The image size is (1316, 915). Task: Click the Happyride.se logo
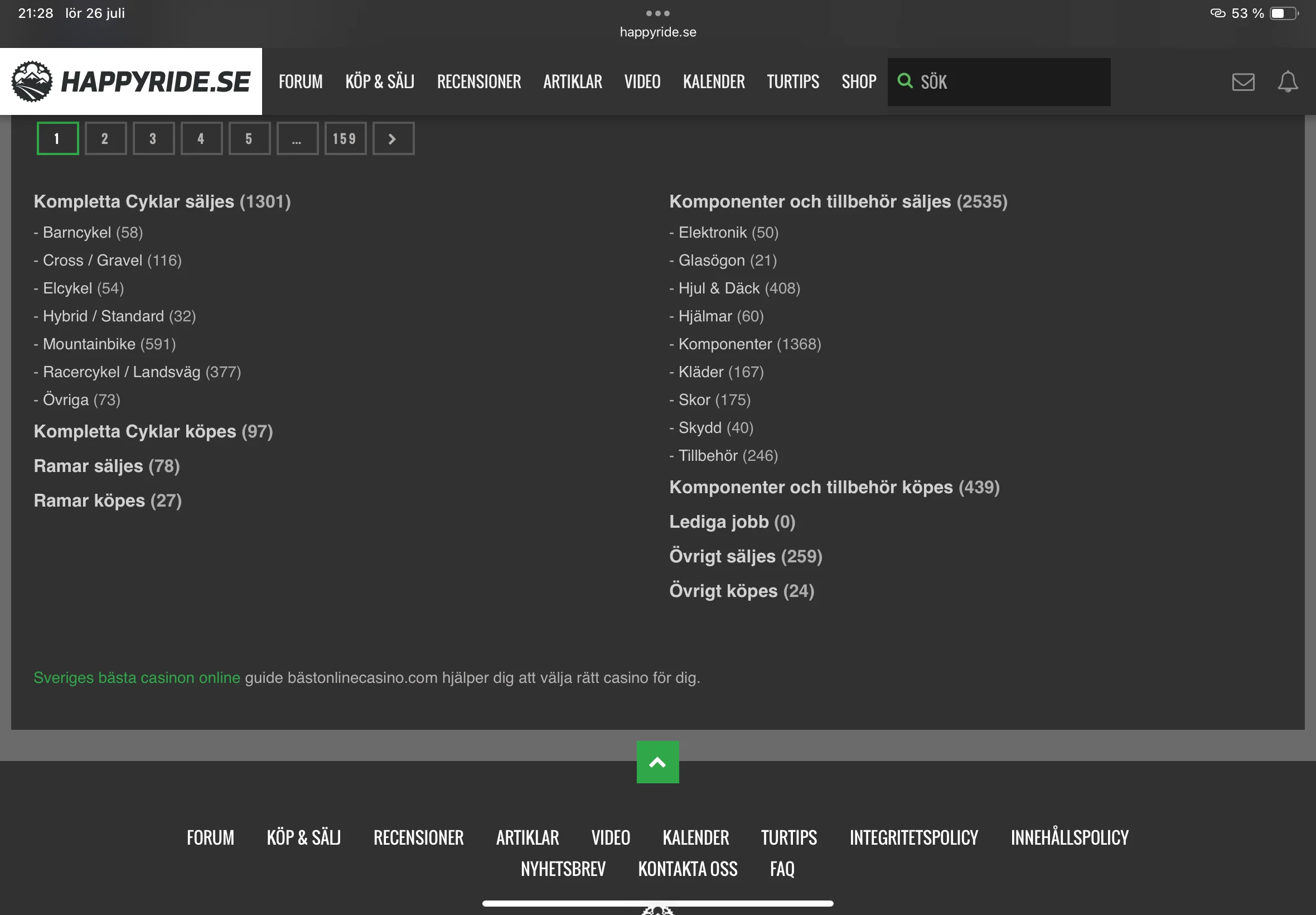131,81
